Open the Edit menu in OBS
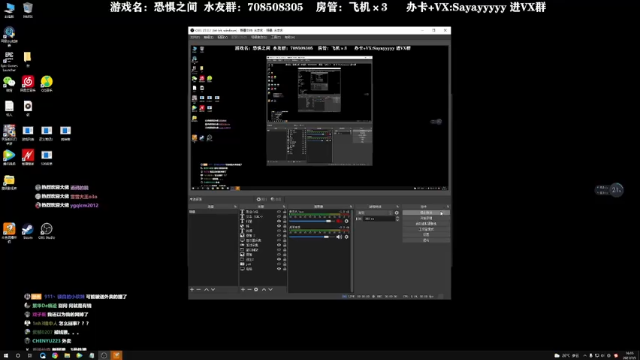 (x=209, y=37)
